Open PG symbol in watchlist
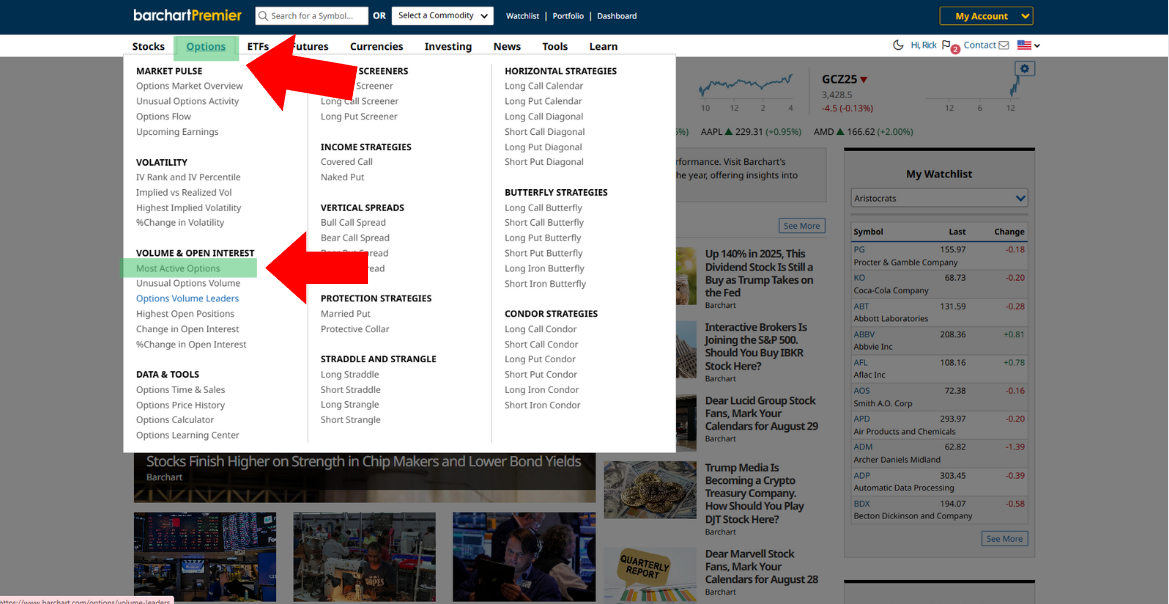This screenshot has width=1169, height=604. pyautogui.click(x=859, y=250)
